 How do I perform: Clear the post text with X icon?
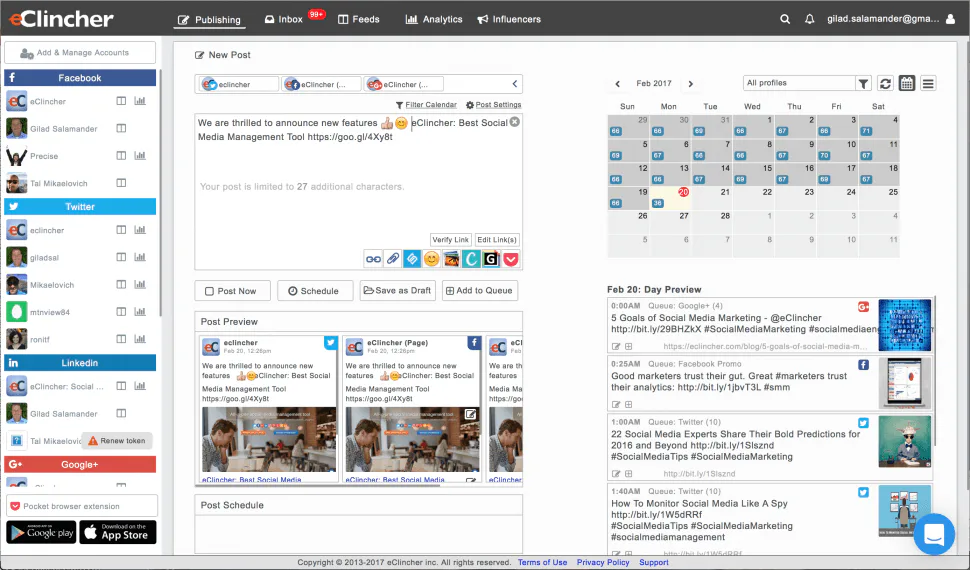[x=515, y=122]
